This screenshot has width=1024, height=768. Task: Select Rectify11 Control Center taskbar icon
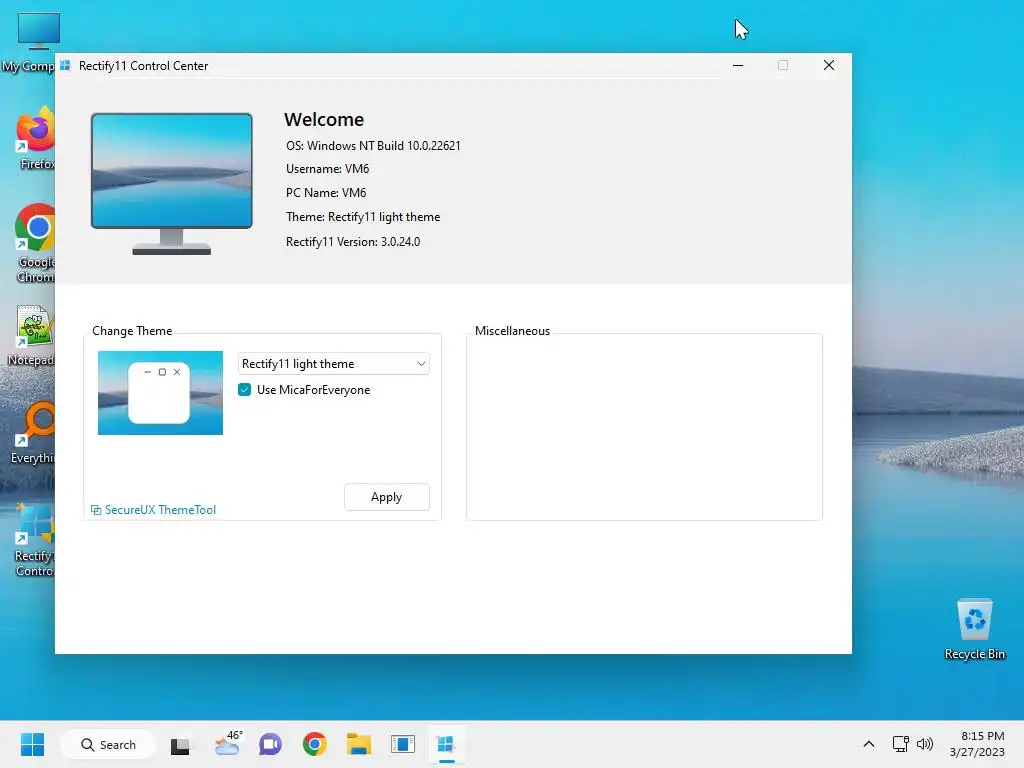[x=447, y=744]
